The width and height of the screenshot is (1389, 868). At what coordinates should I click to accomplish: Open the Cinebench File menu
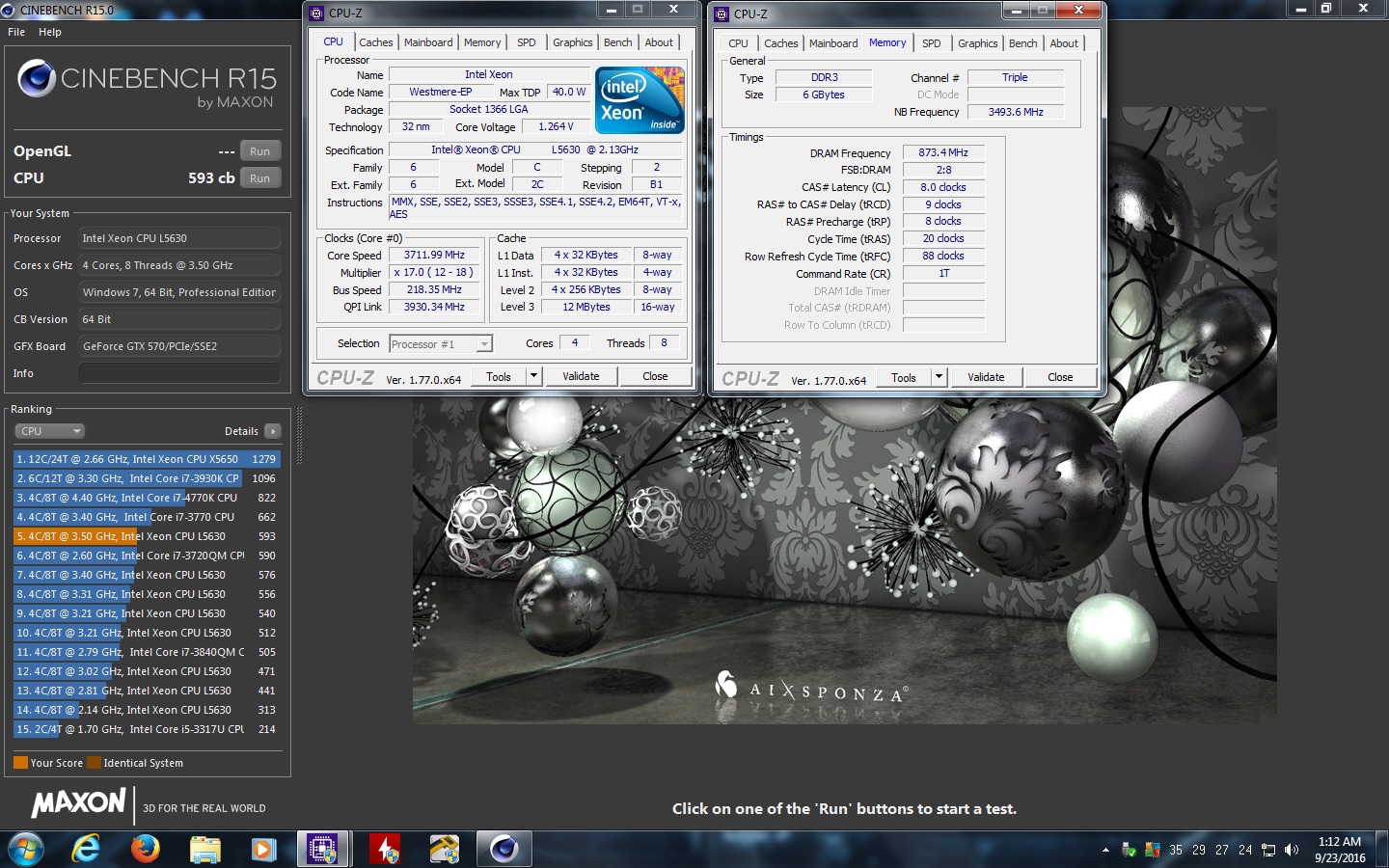click(16, 32)
